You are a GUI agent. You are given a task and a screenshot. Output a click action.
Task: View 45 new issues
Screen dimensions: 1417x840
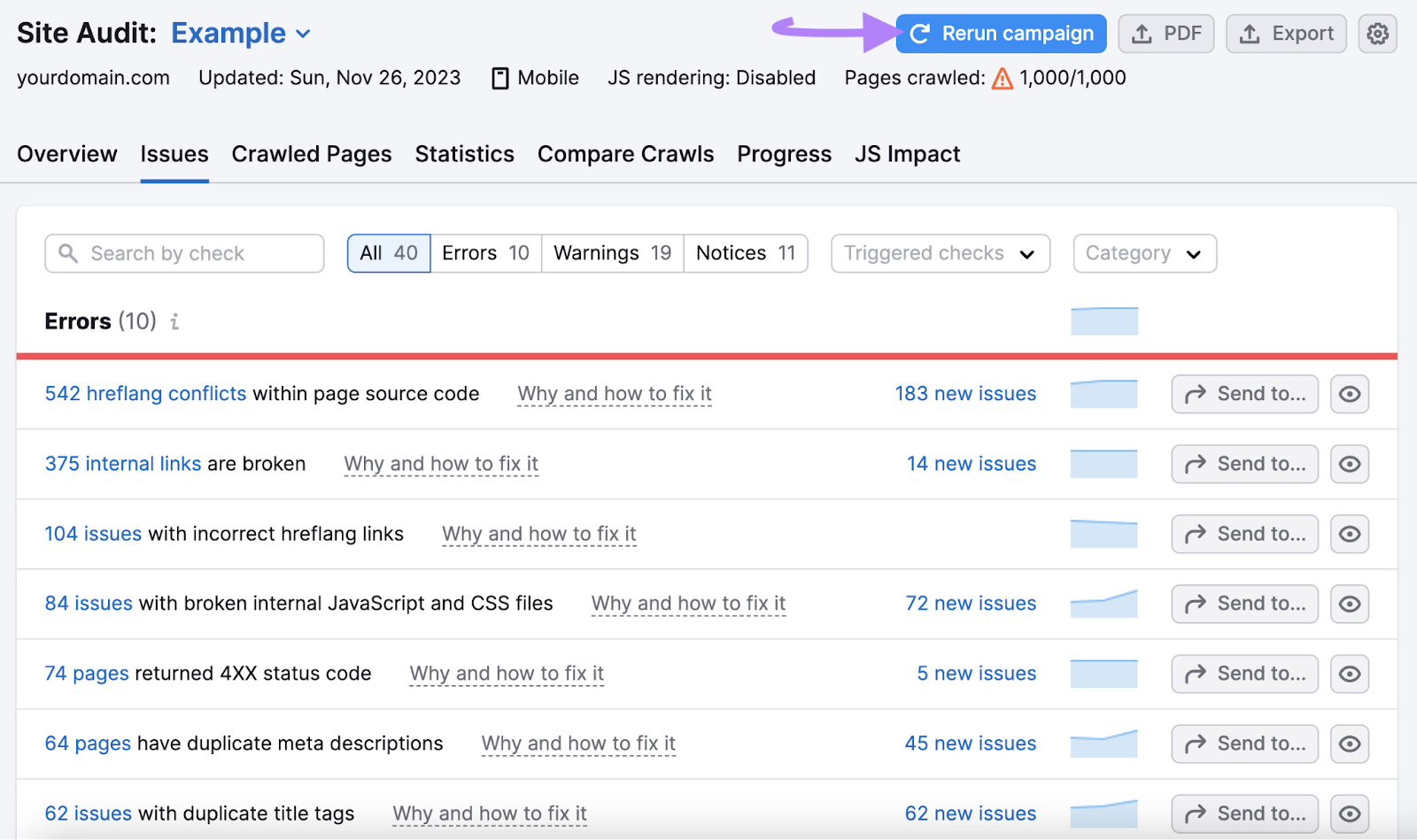[x=971, y=744]
